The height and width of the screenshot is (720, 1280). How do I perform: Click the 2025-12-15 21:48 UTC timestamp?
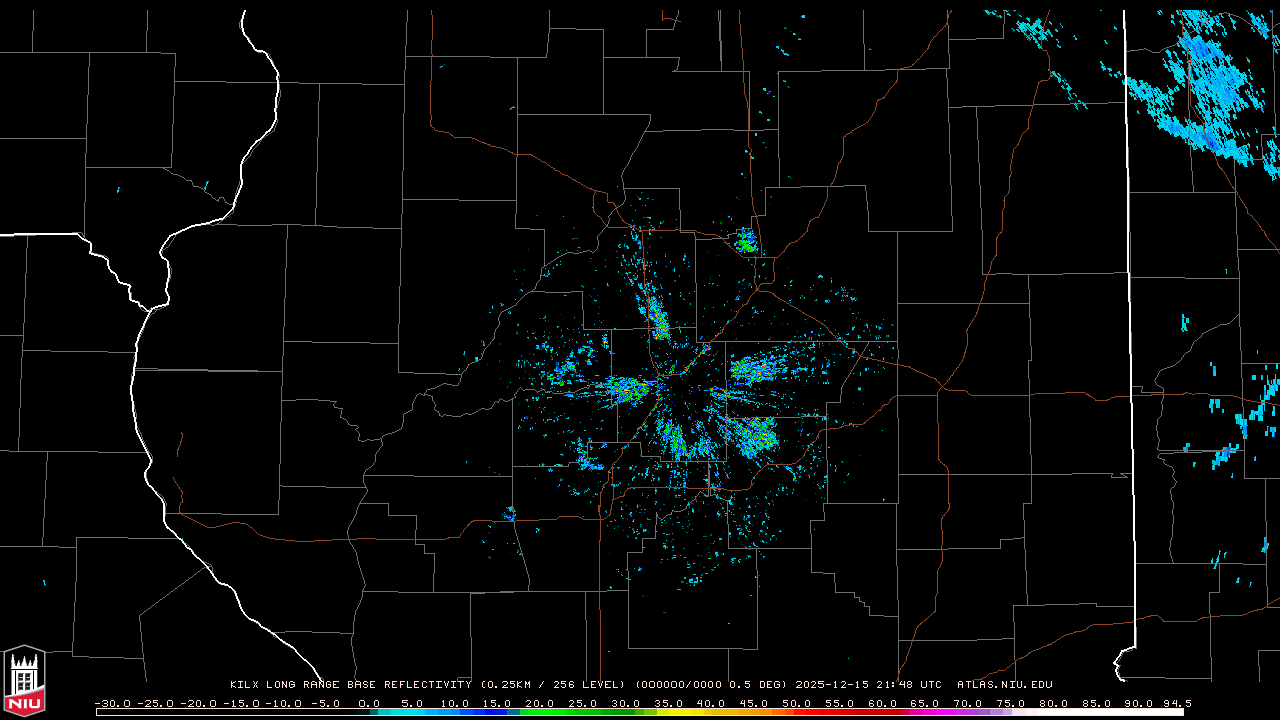point(868,685)
